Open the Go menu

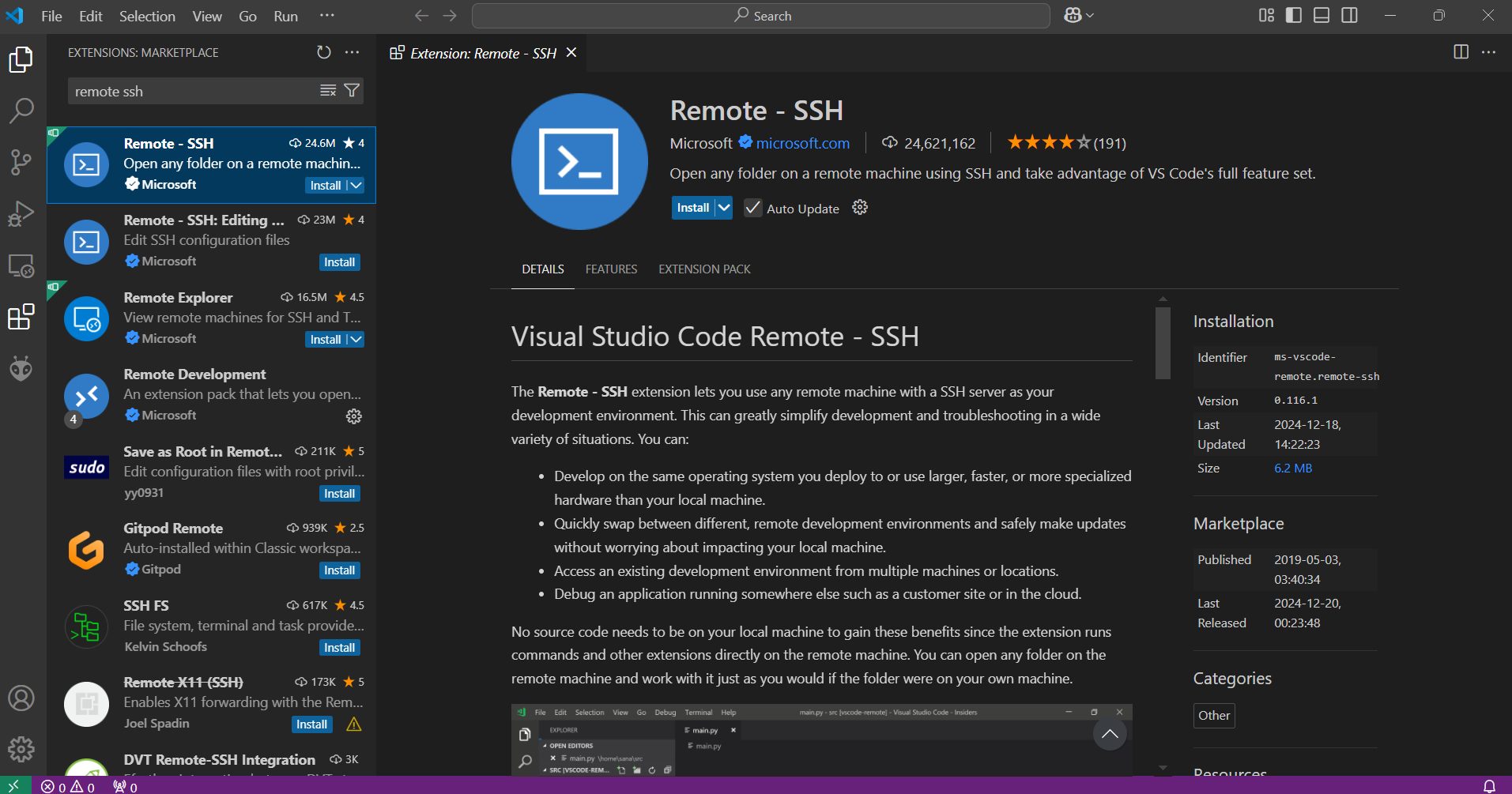click(x=247, y=16)
